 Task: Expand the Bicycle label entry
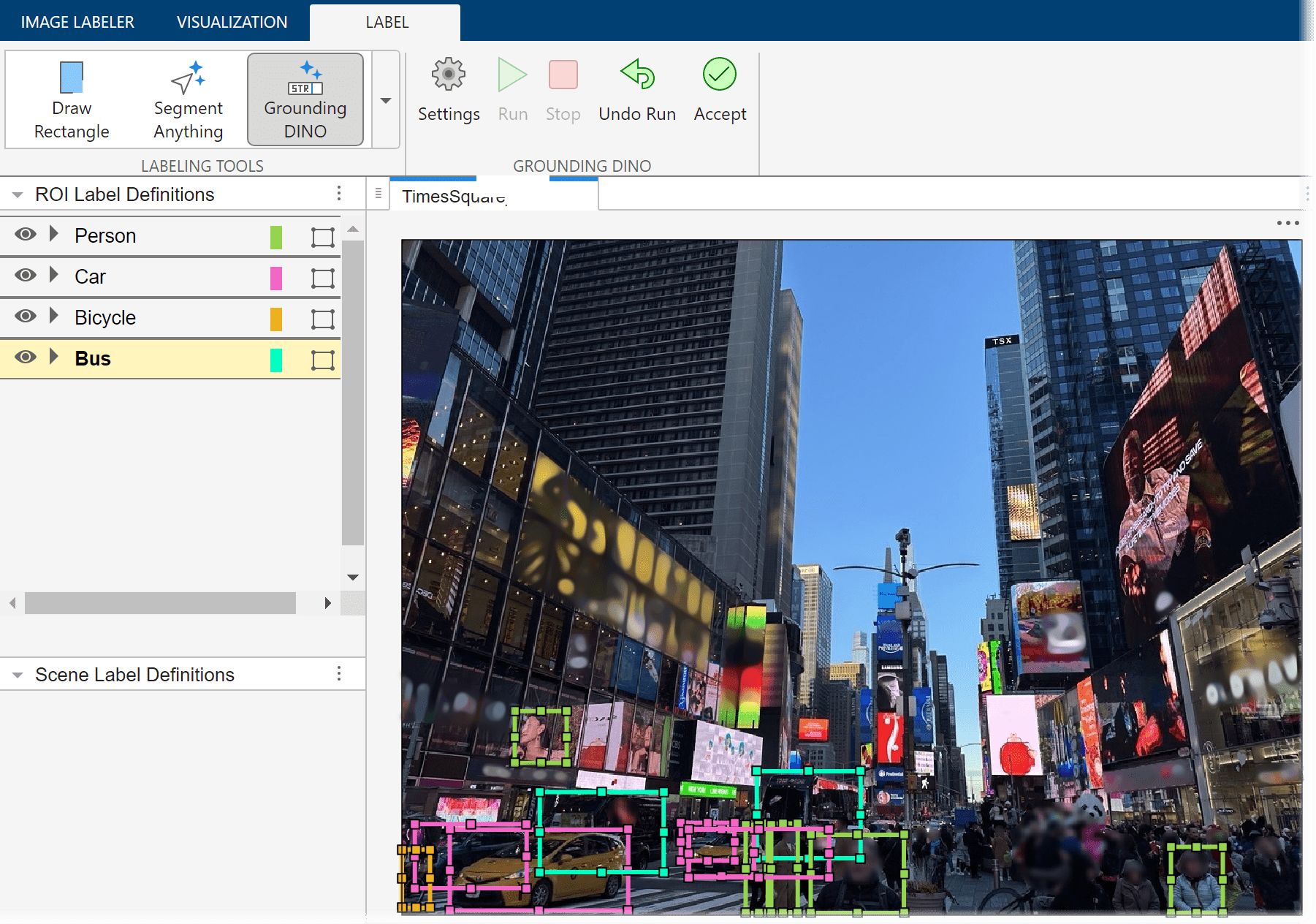coord(53,316)
